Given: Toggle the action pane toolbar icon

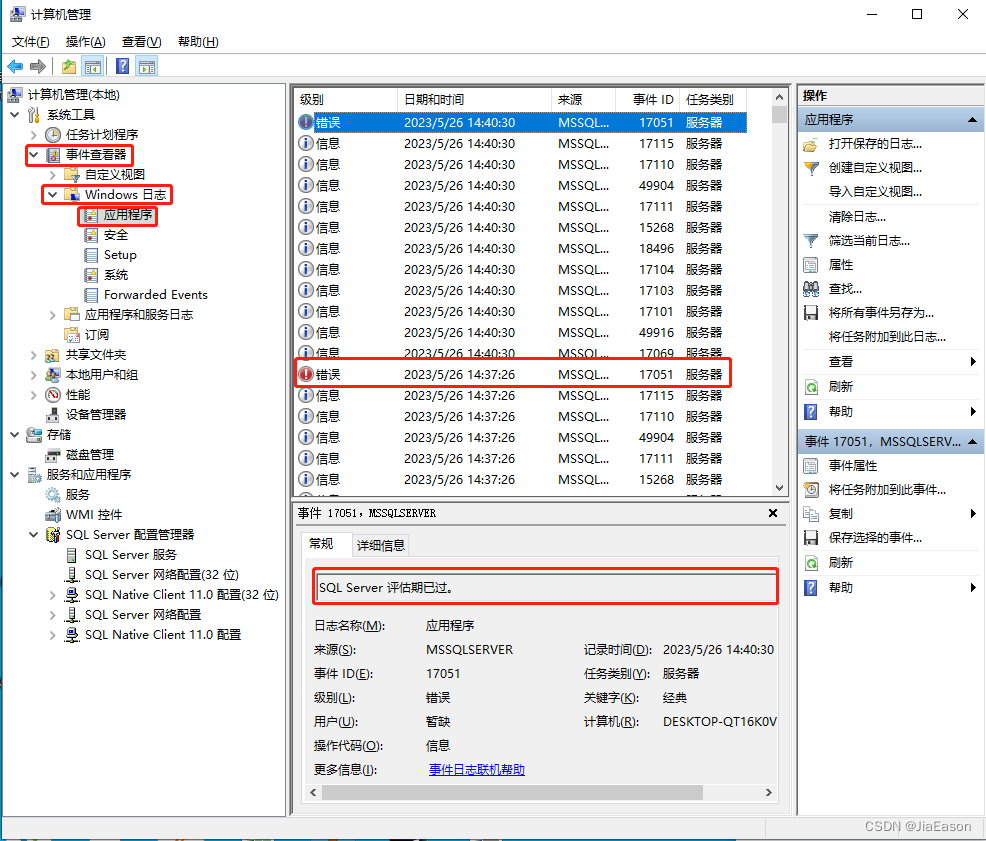Looking at the screenshot, I should (x=147, y=66).
